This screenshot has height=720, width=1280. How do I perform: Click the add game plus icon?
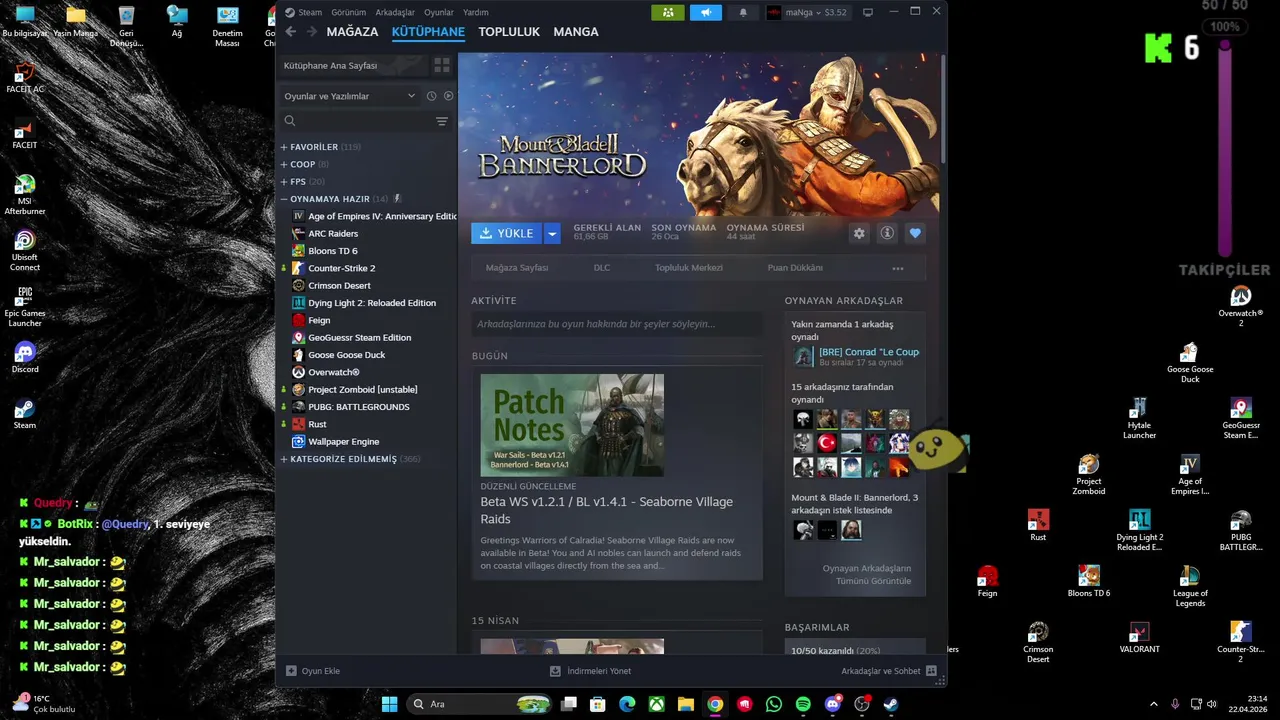pos(291,671)
